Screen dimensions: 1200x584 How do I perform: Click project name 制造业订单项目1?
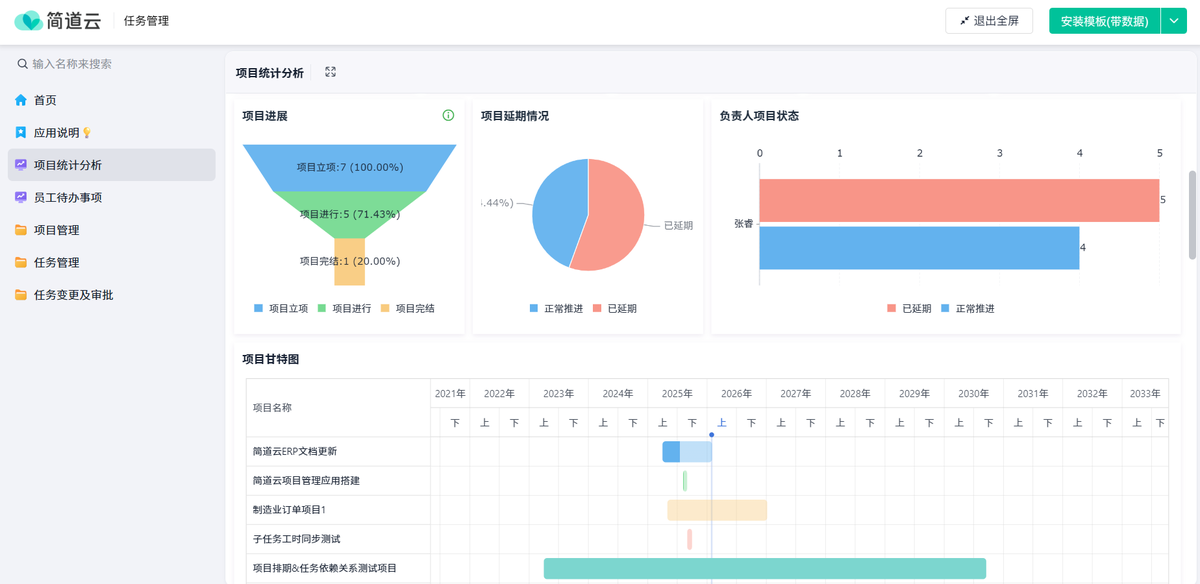[290, 510]
